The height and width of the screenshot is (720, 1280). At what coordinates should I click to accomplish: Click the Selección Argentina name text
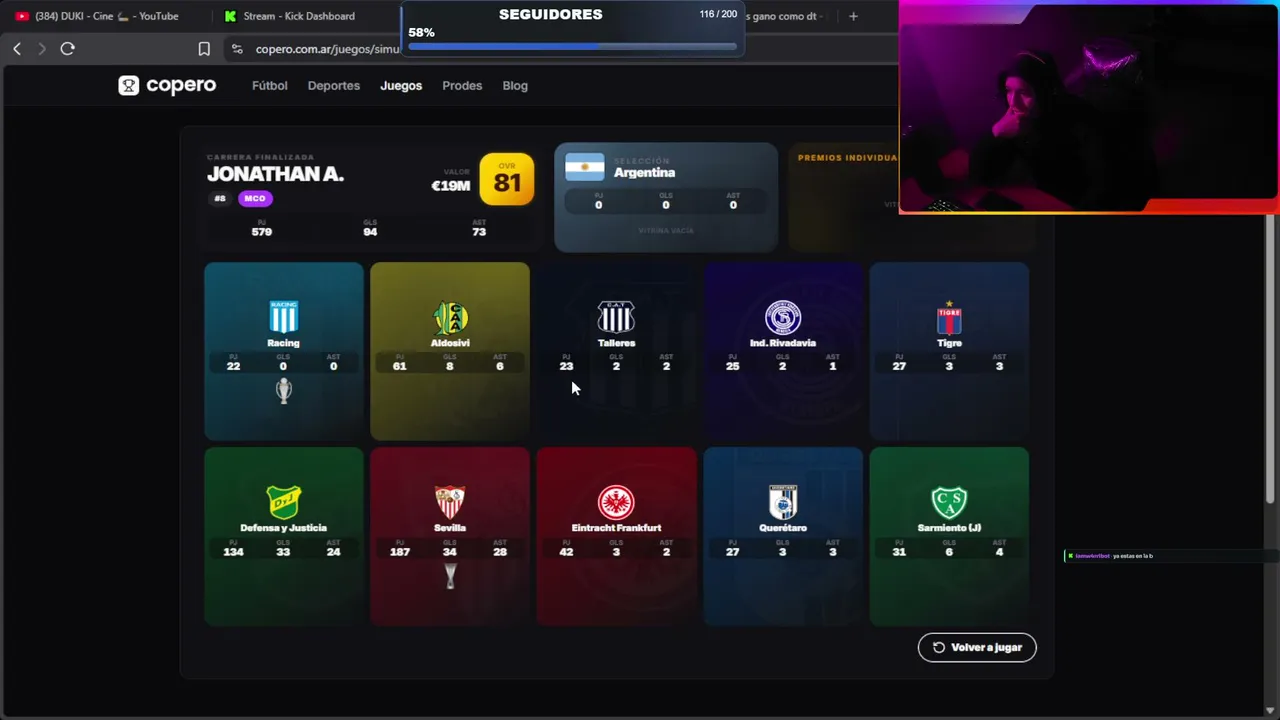click(644, 172)
